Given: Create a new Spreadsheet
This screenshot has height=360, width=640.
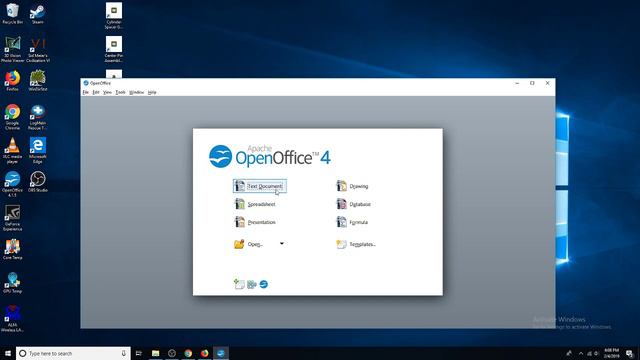Looking at the screenshot, I should [256, 204].
